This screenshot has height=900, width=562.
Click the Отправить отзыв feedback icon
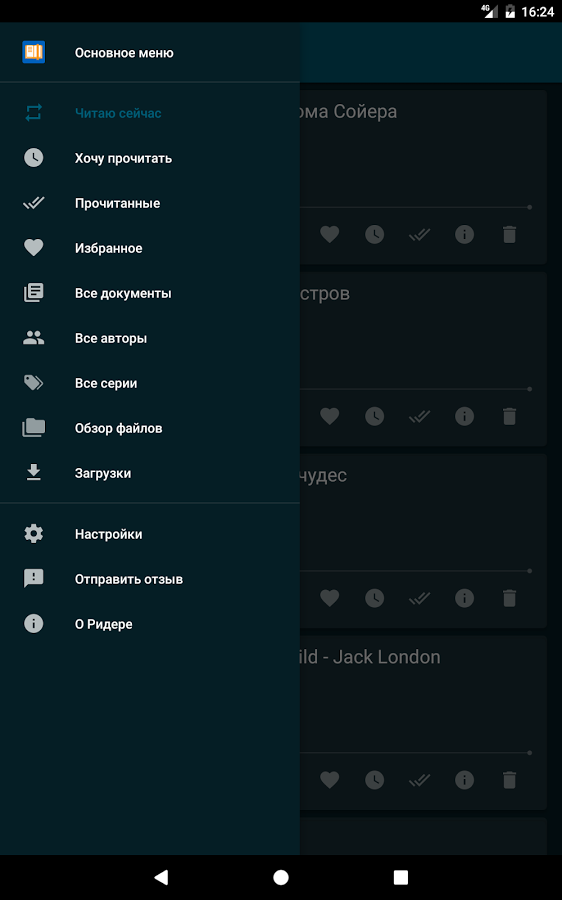[33, 579]
